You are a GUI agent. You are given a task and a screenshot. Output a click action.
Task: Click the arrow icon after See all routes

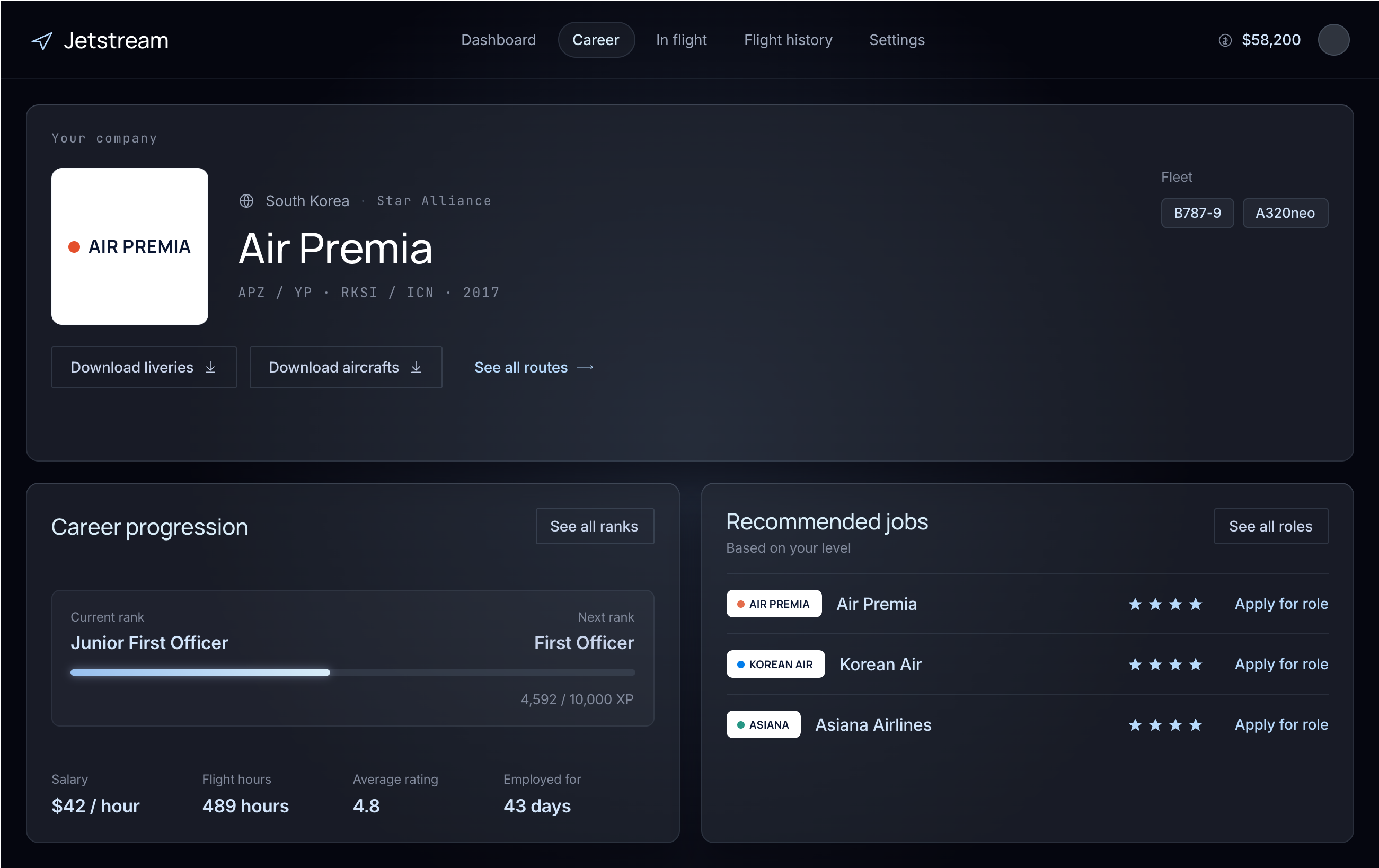[x=585, y=368]
